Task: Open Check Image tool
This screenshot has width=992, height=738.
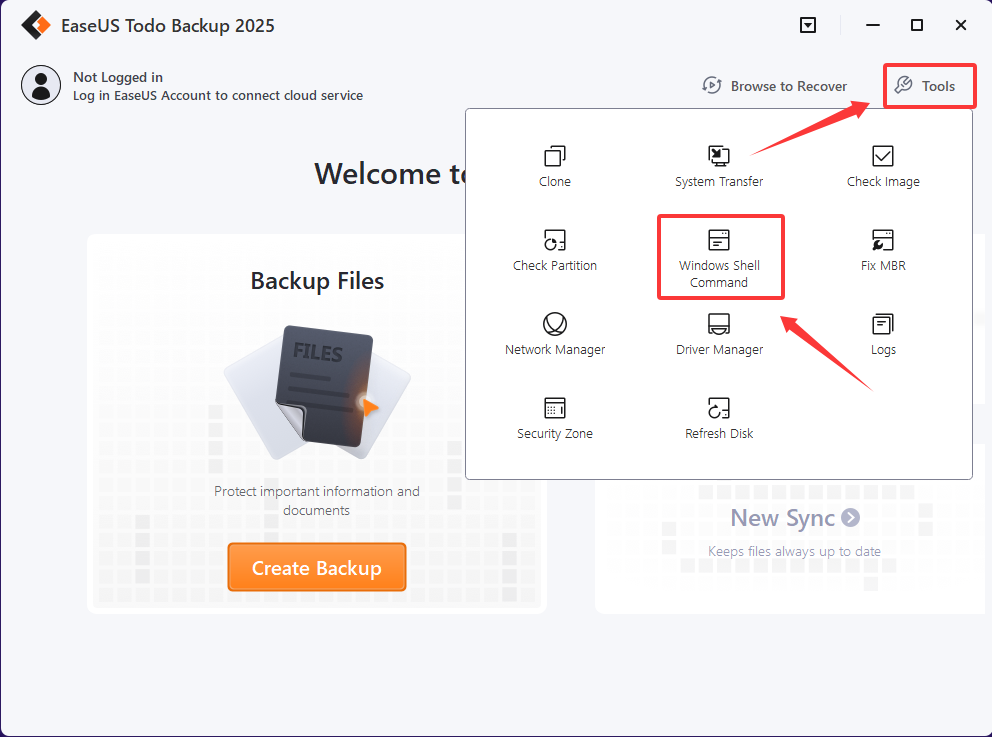Action: [x=883, y=167]
